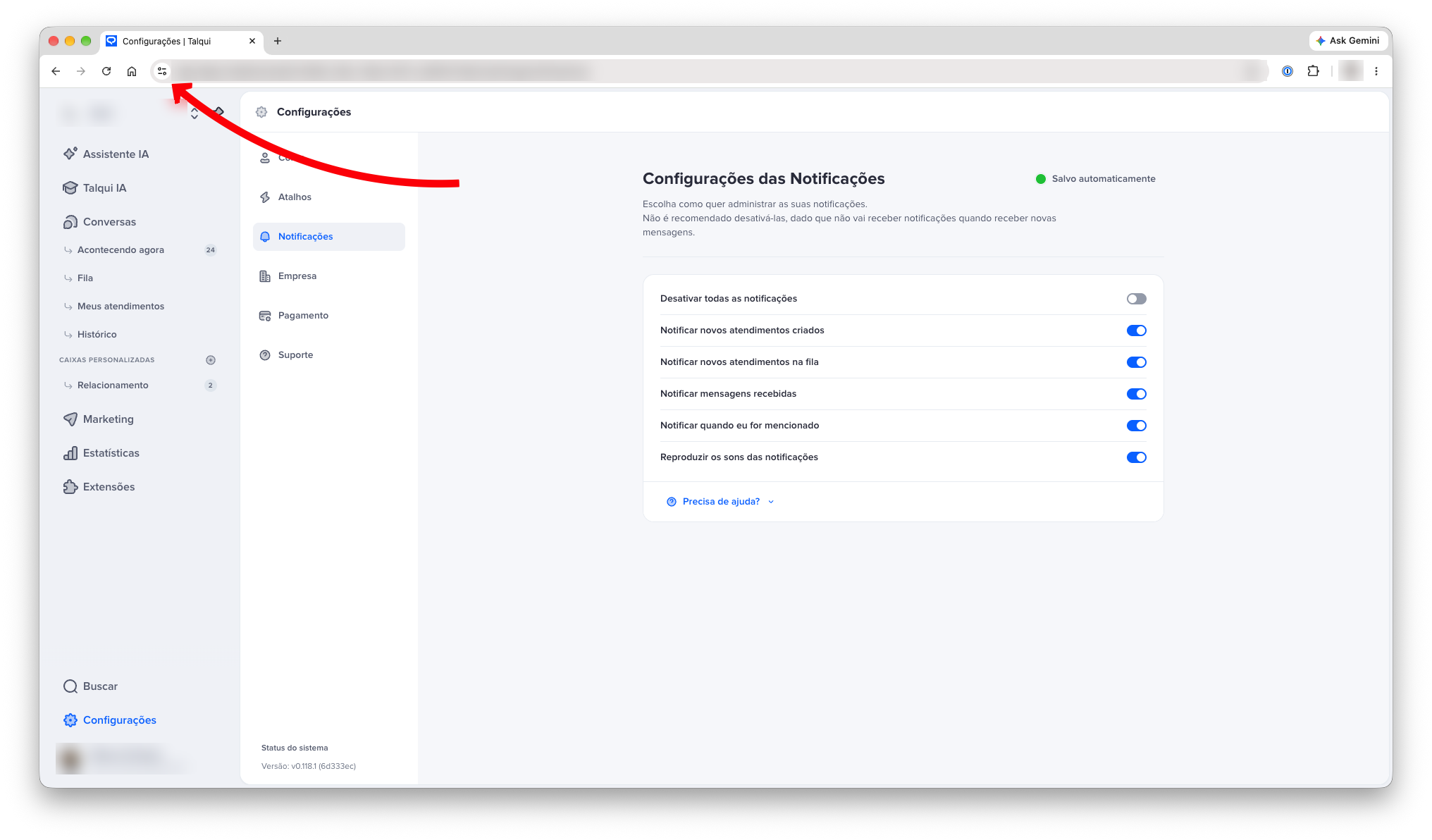Open the 1Password extension icon
The width and height of the screenshot is (1432, 840).
tap(1288, 71)
